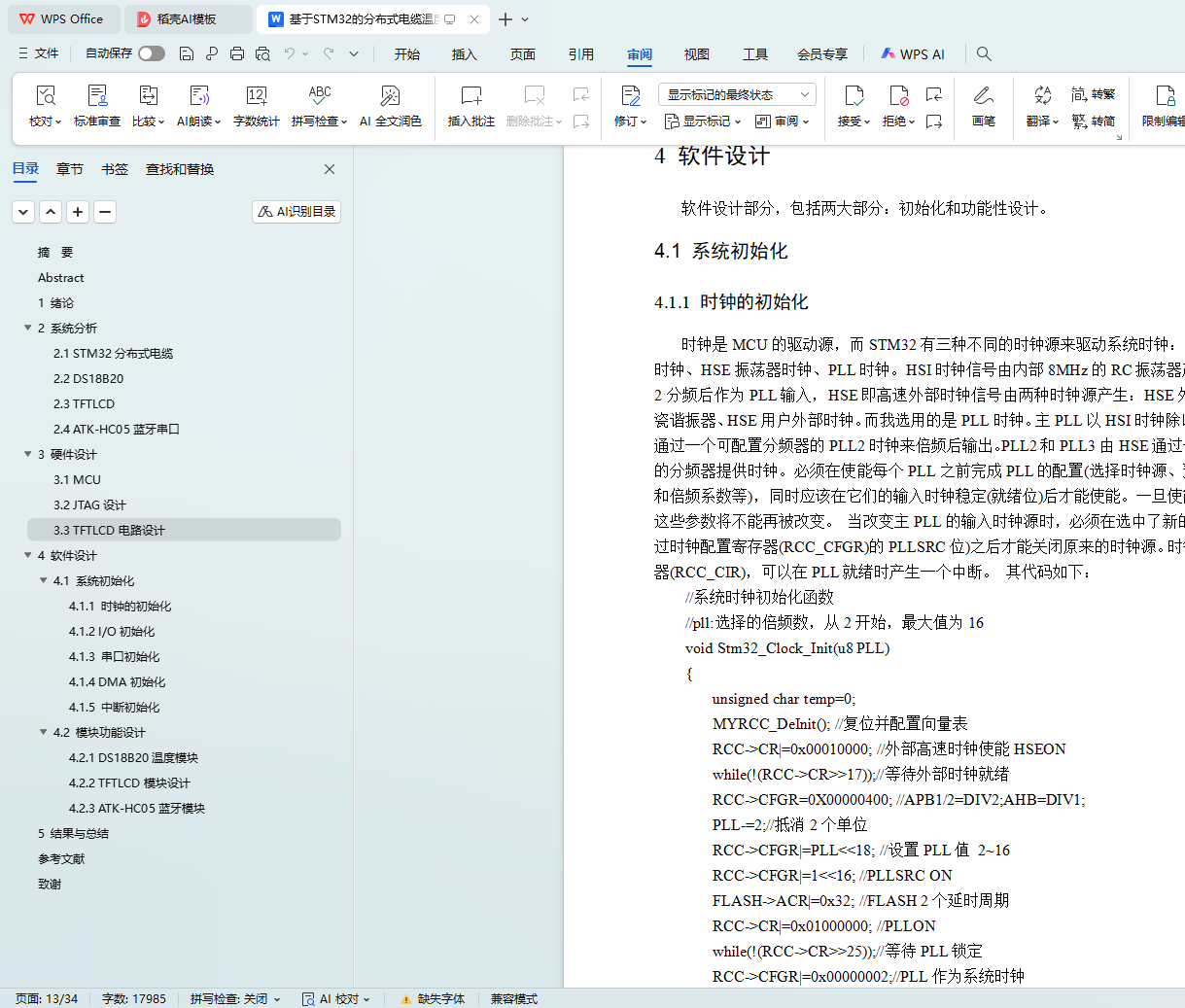Image resolution: width=1185 pixels, height=1008 pixels.
Task: Toggle the 自动保存 autosave switch
Action: 151,53
